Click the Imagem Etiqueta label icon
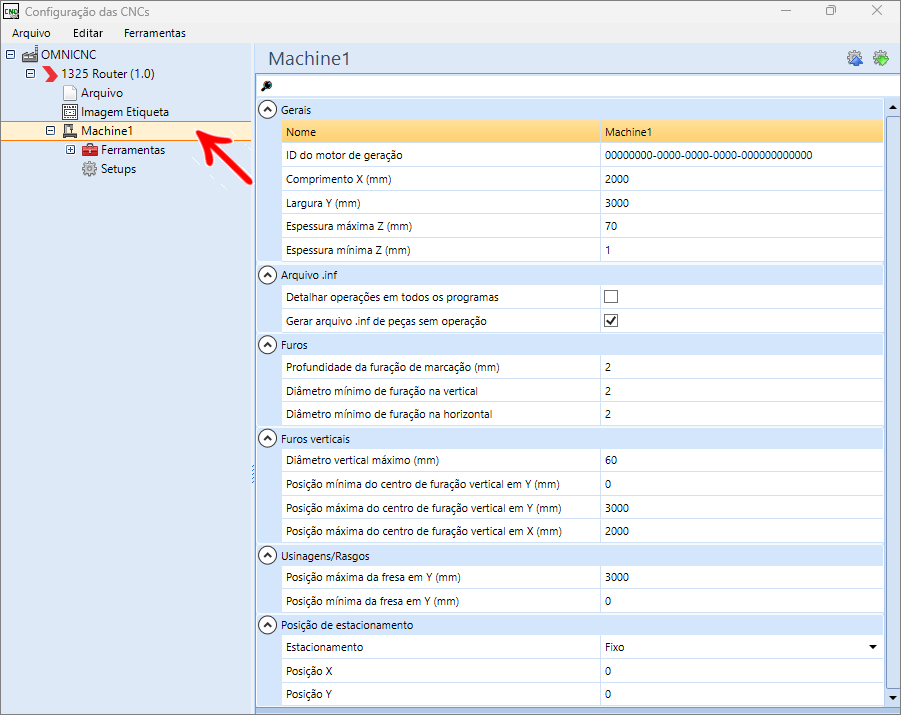This screenshot has width=901, height=715. (x=70, y=112)
